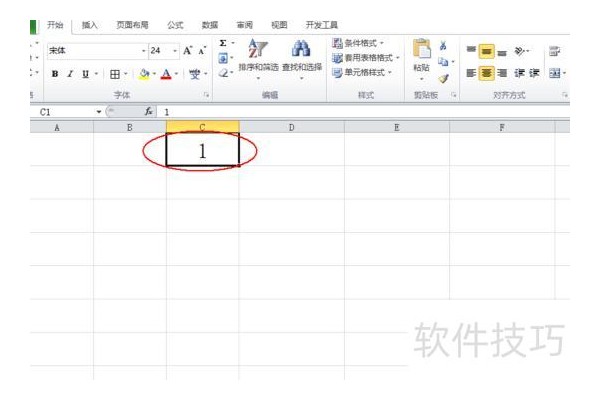Open 套用表格格式 table format menu
Viewport: 600px width, 400px height.
coord(366,58)
